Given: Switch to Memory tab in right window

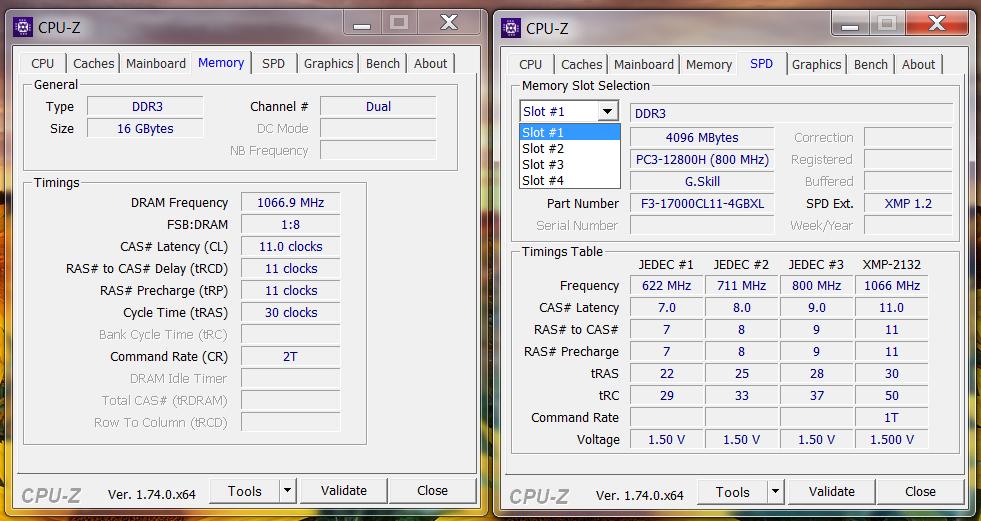Looking at the screenshot, I should pyautogui.click(x=709, y=64).
